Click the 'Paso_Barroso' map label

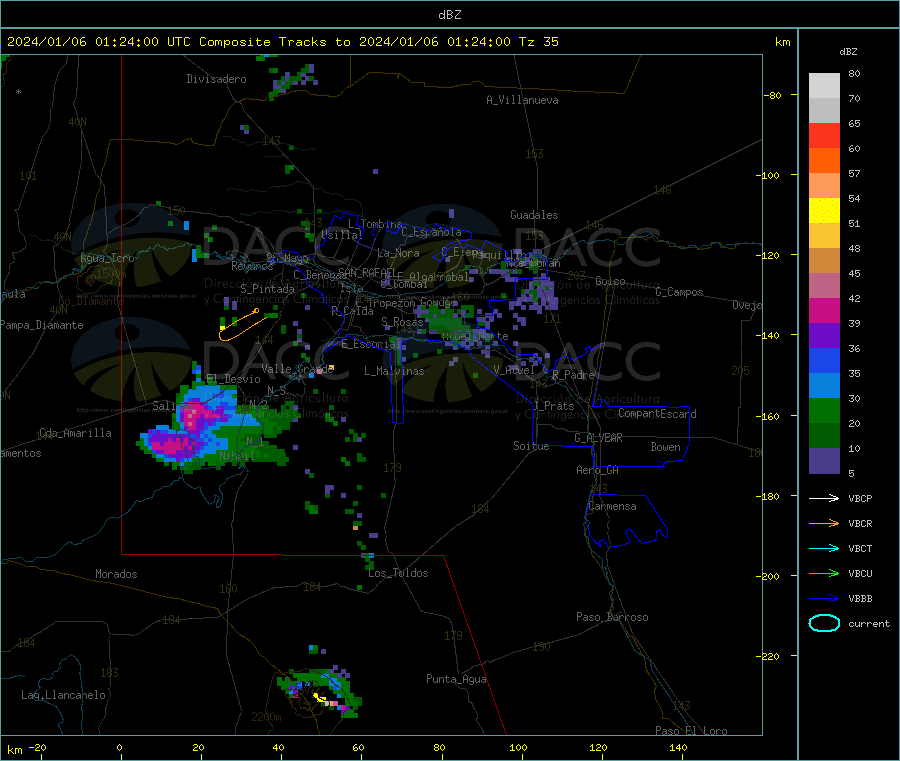(612, 617)
